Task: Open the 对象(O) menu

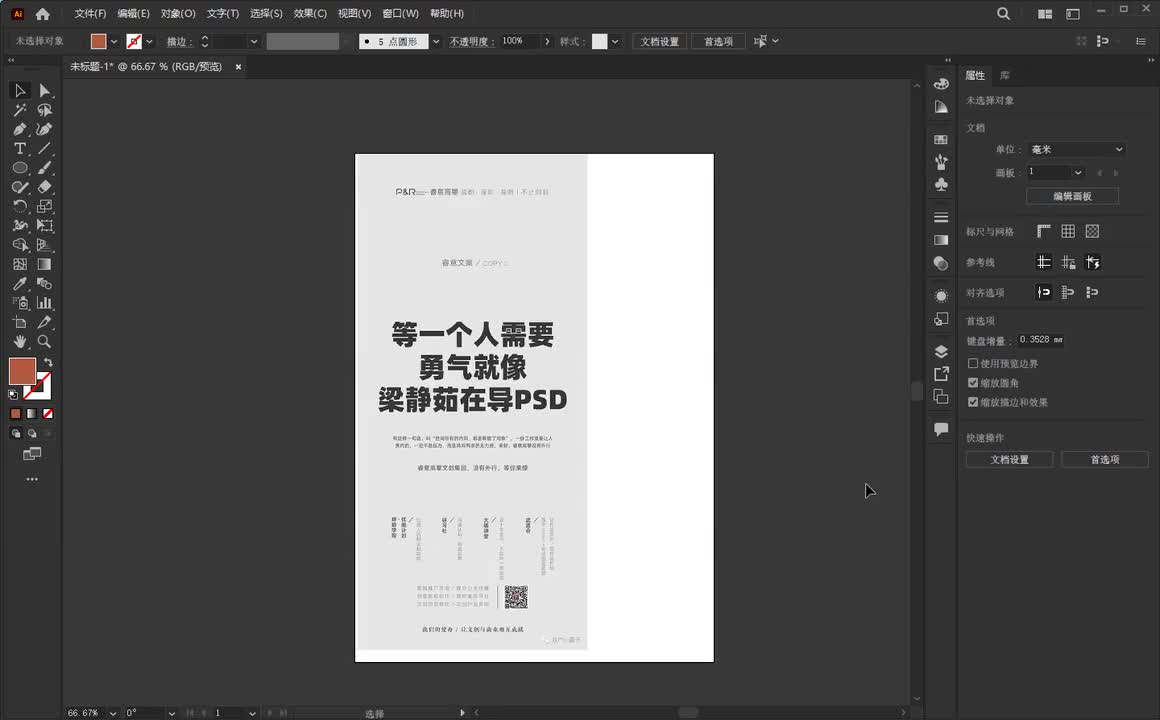Action: [x=178, y=13]
